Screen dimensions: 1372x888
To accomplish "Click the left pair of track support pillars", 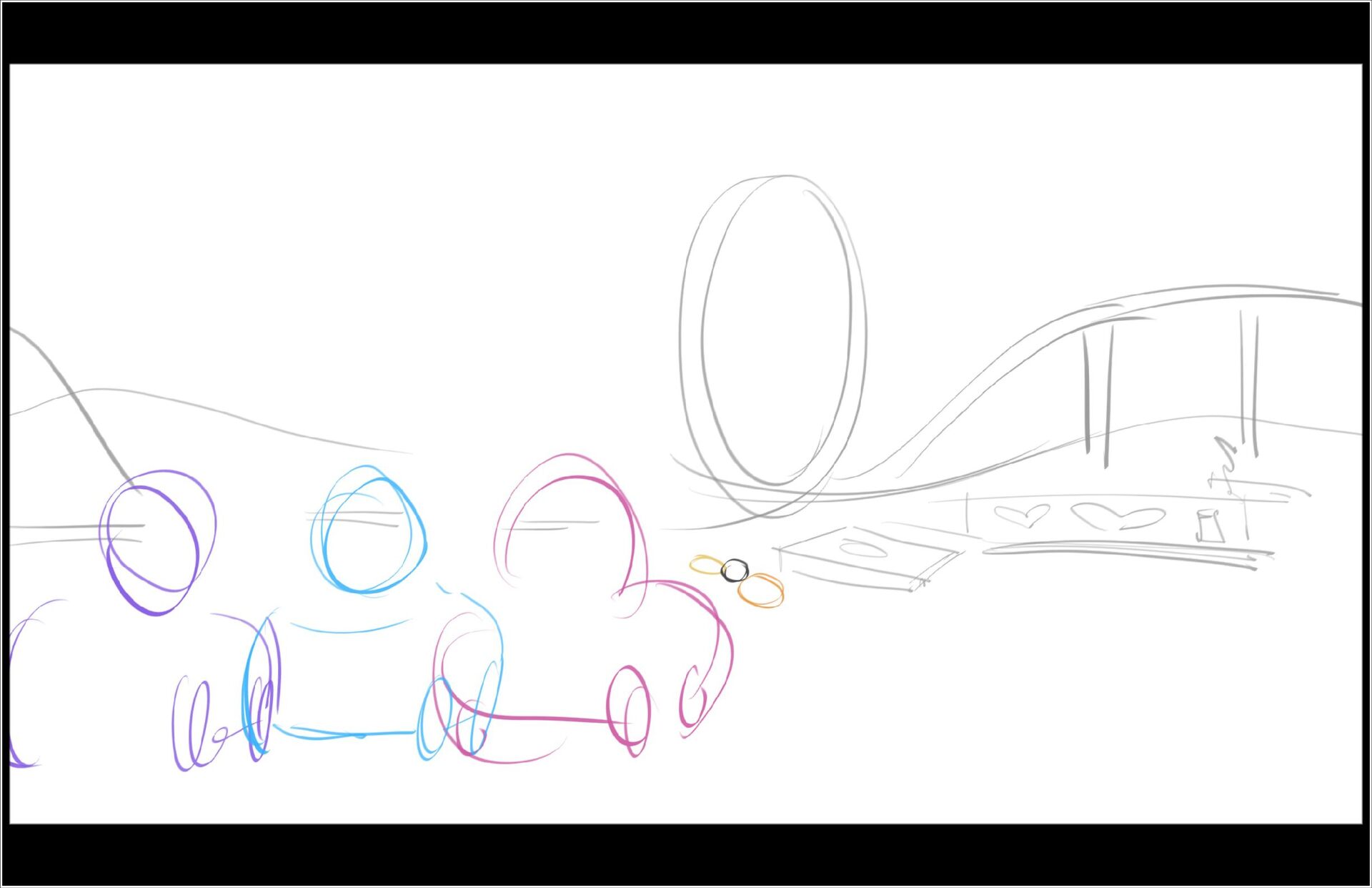I will 1097,397.
